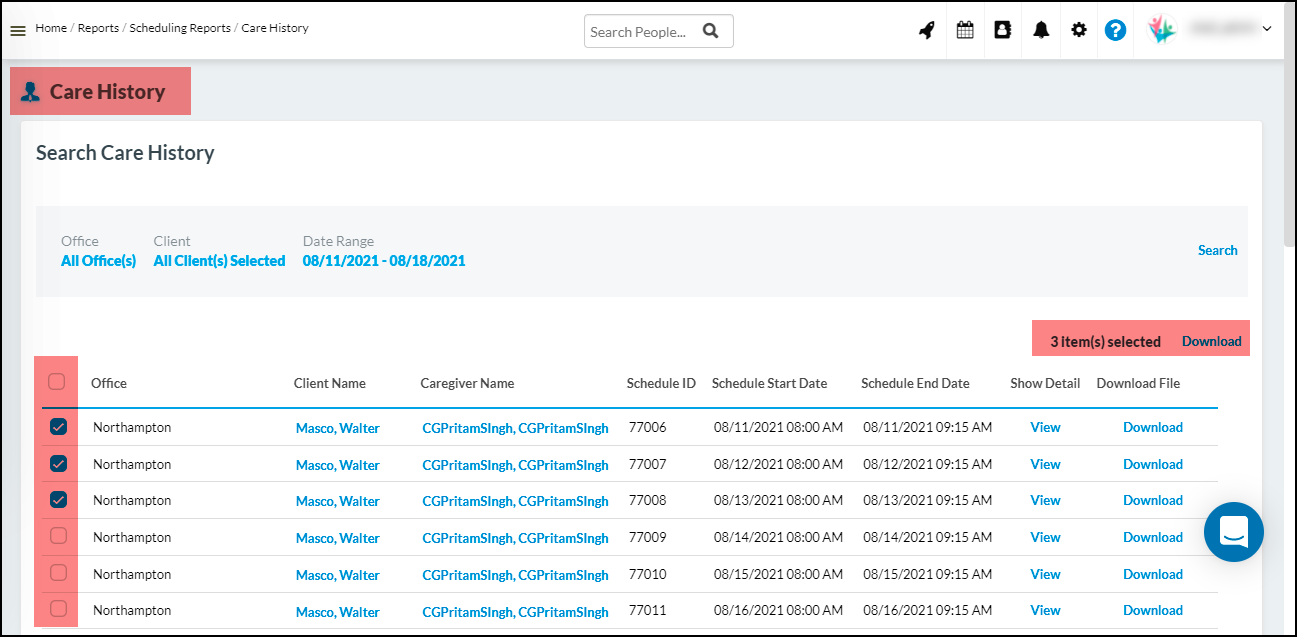Open the hamburger navigation menu

click(x=17, y=30)
